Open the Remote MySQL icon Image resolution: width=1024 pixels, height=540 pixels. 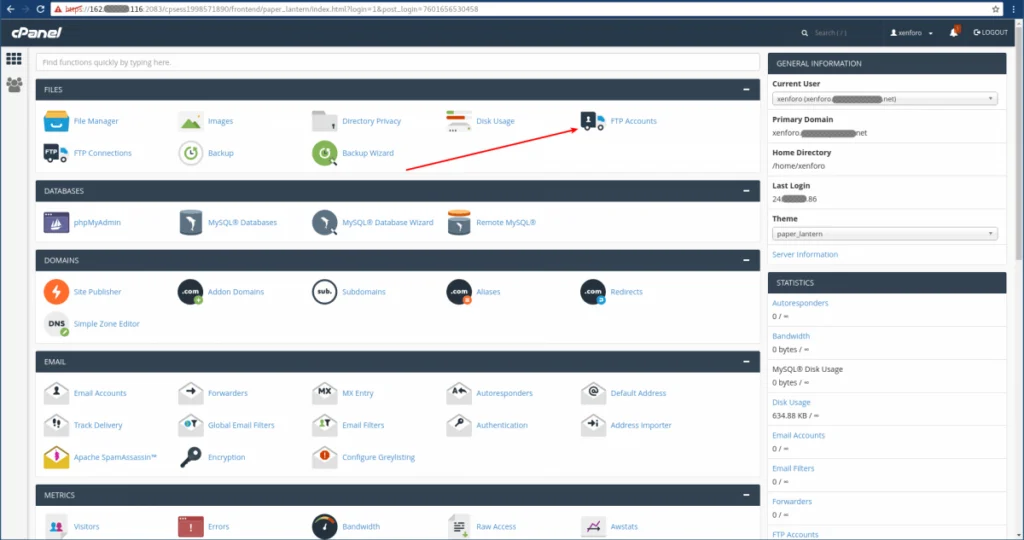(x=458, y=222)
